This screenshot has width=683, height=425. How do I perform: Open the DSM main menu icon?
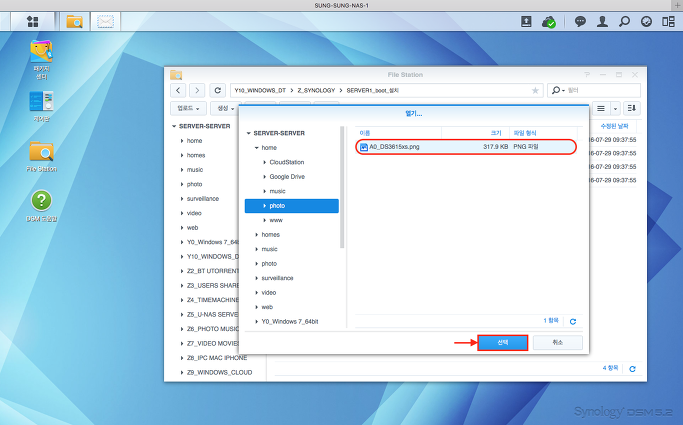33,21
